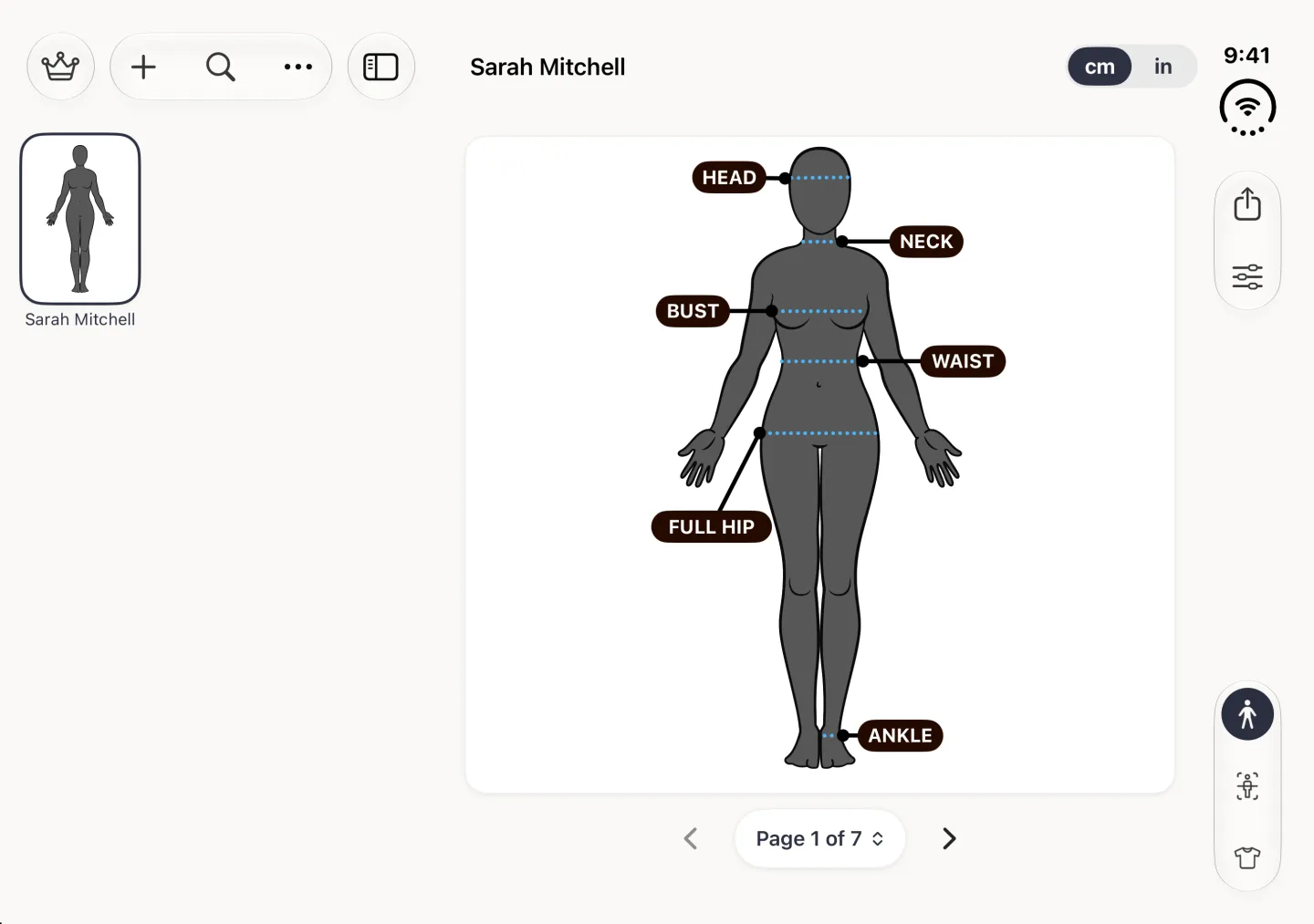
Task: Go to the next page arrow
Action: (x=949, y=838)
